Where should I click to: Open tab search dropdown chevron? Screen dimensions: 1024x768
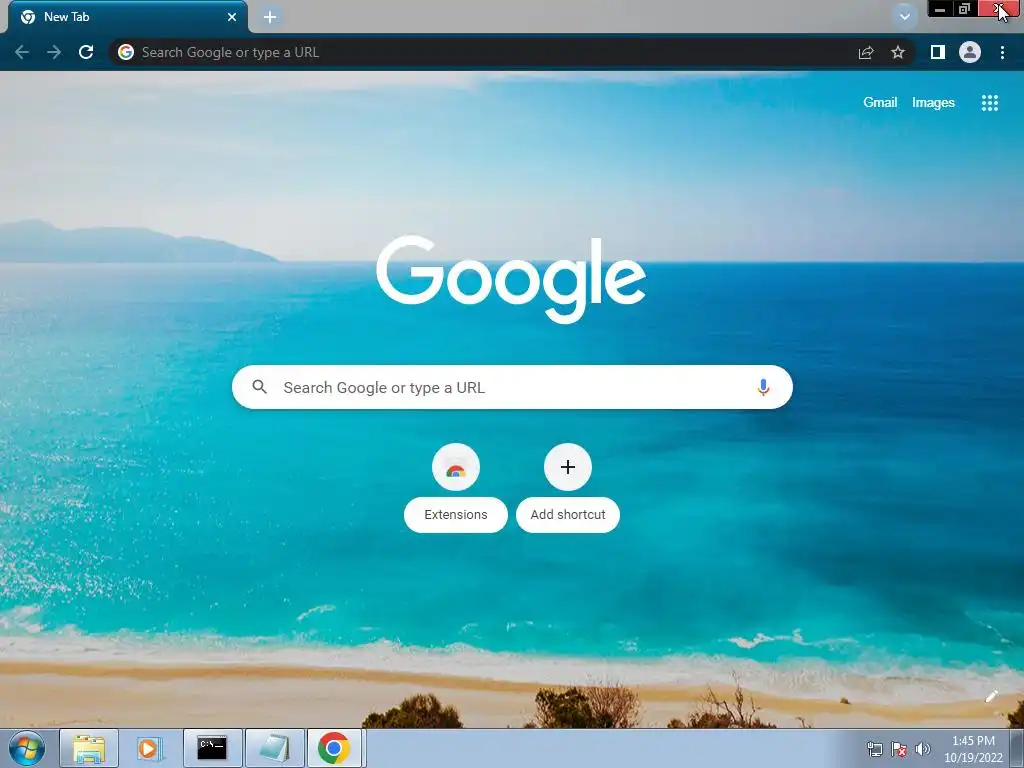tap(904, 17)
